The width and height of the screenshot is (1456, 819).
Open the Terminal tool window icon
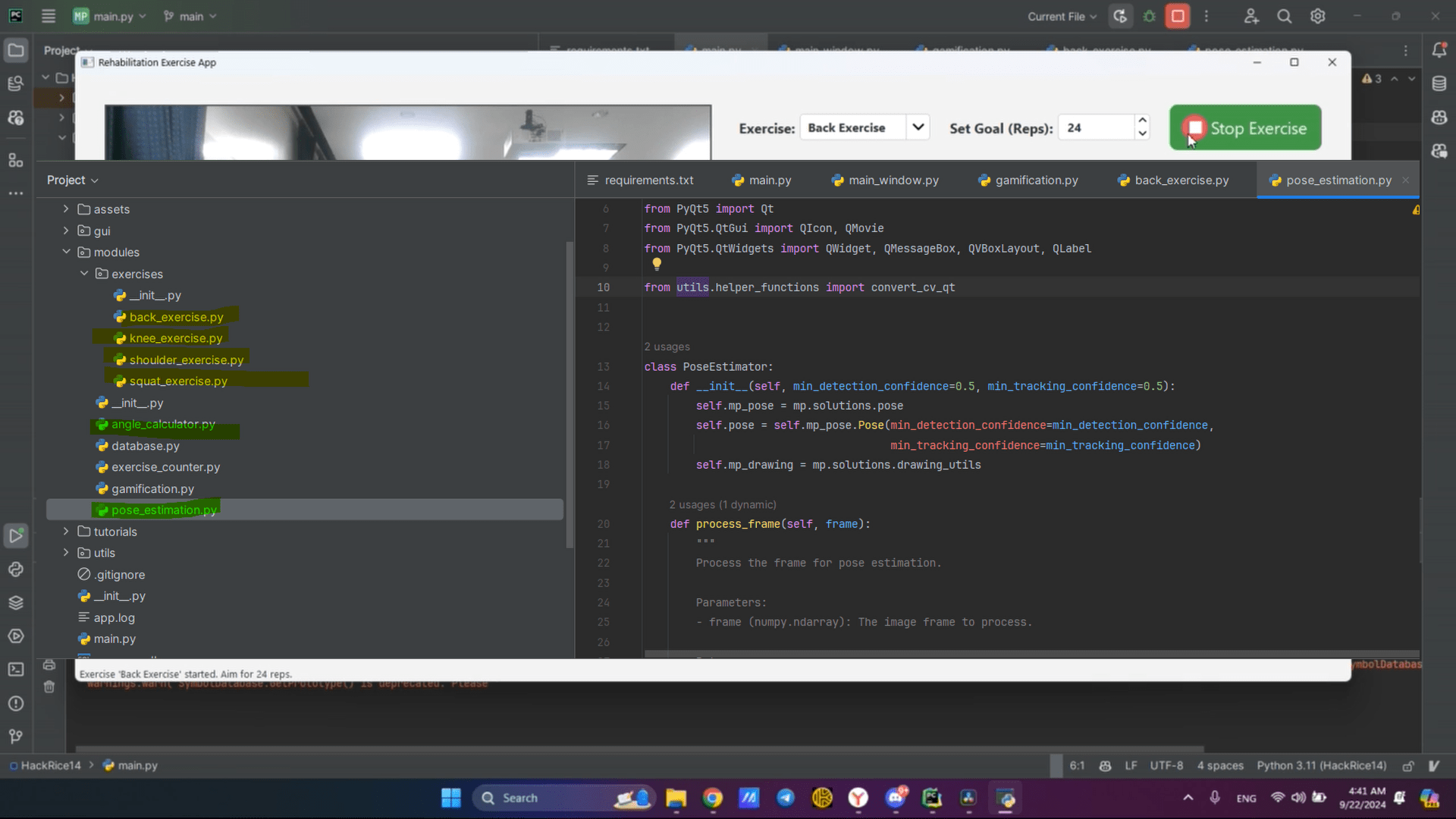tap(15, 670)
